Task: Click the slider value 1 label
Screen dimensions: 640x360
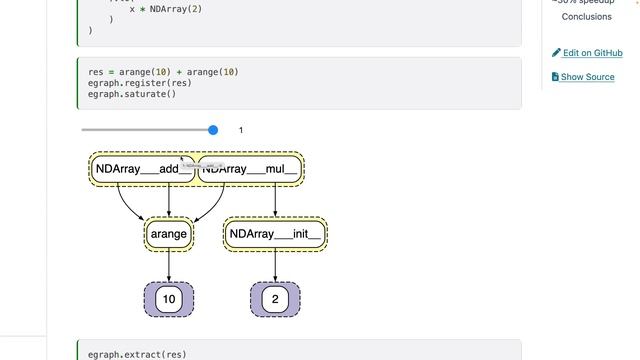Action: (x=241, y=130)
